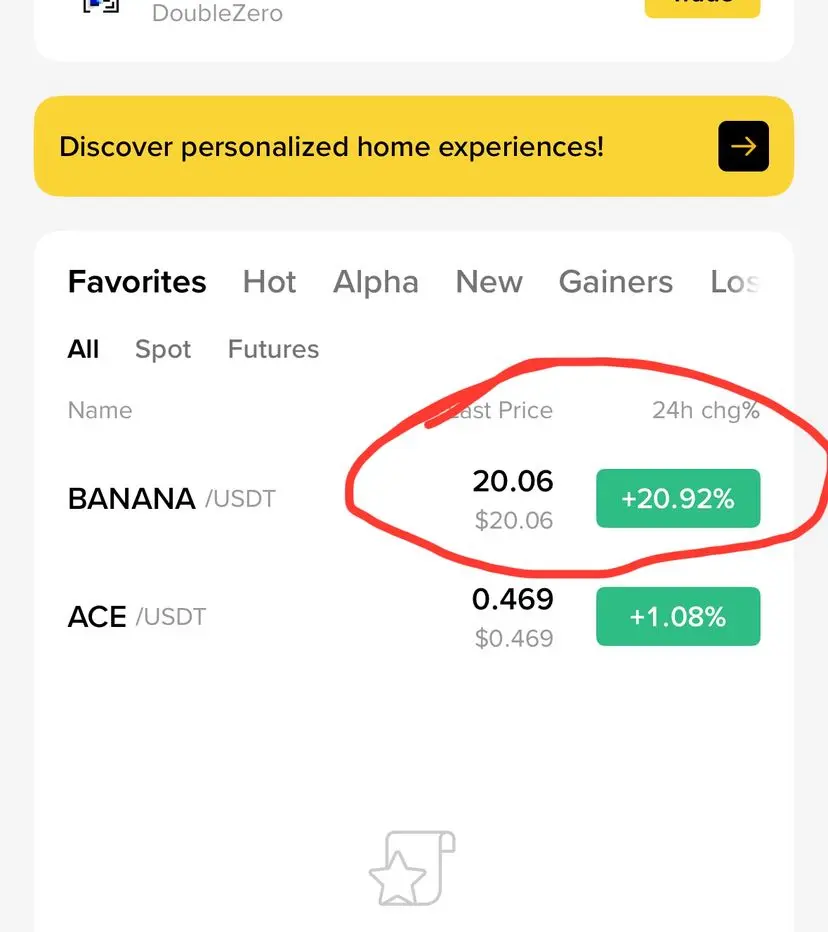This screenshot has height=932, width=828.
Task: Tap the DoubleZero token logo icon
Action: tap(101, 6)
